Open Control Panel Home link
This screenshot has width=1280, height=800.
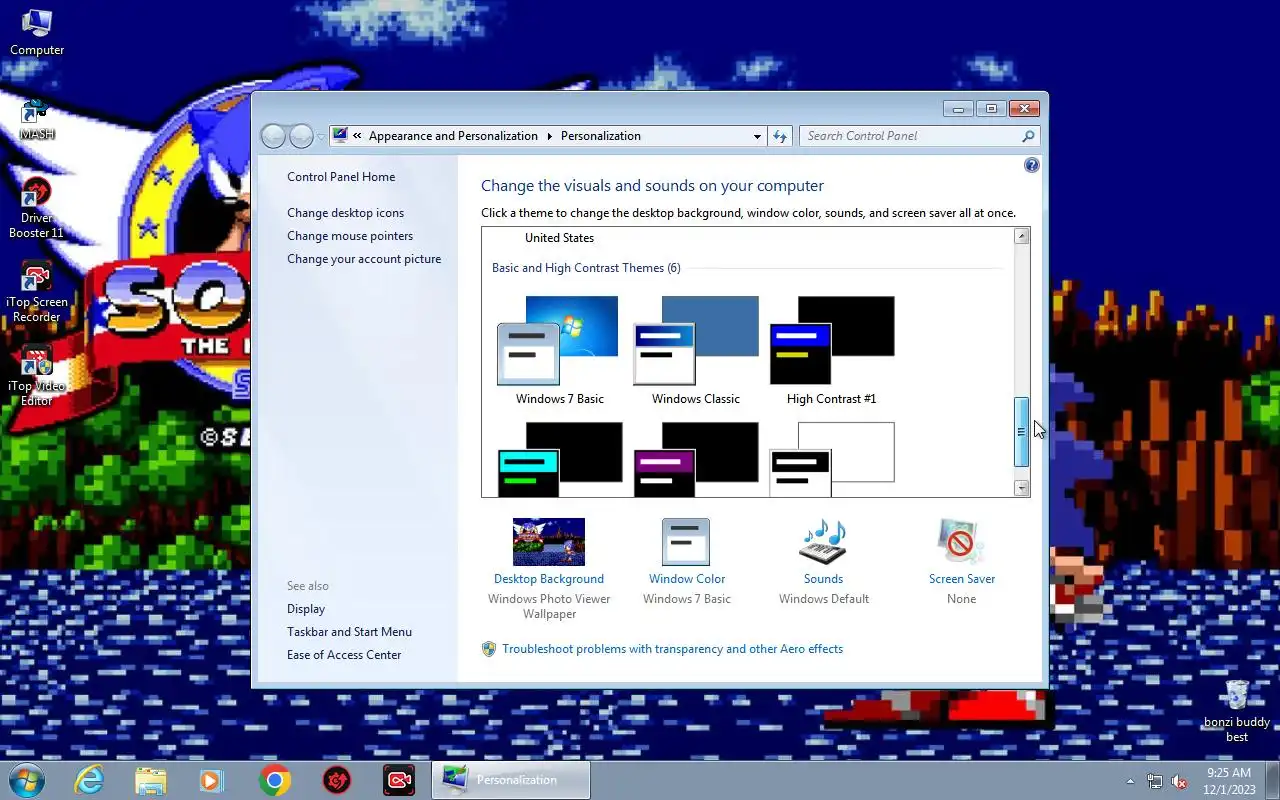[341, 177]
